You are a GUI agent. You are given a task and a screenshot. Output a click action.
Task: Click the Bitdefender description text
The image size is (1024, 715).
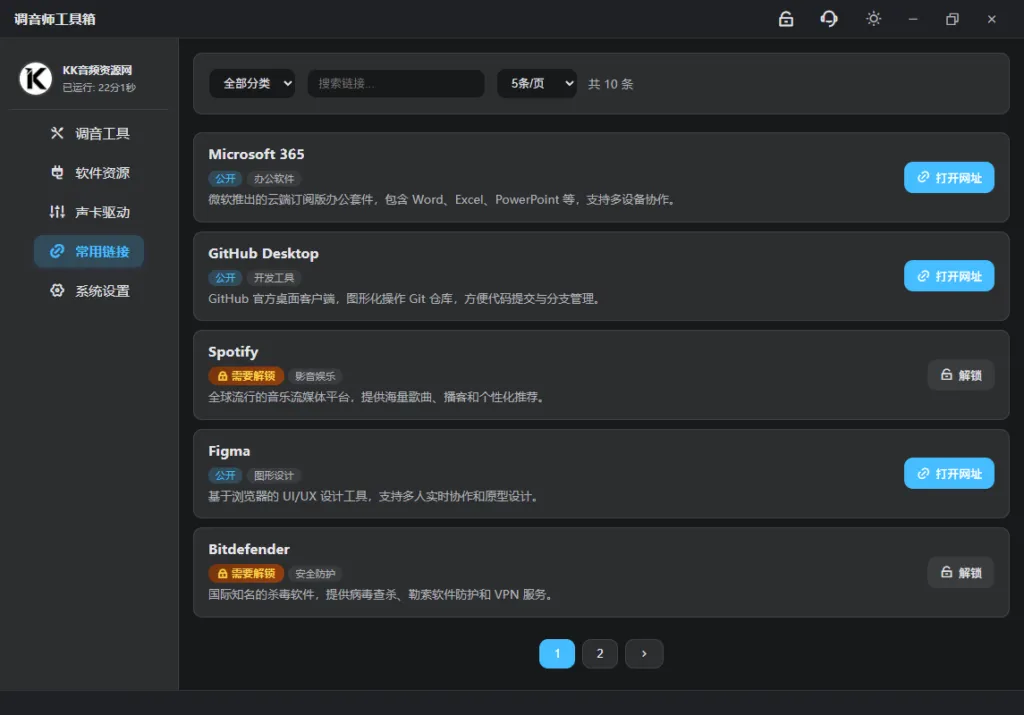click(381, 595)
